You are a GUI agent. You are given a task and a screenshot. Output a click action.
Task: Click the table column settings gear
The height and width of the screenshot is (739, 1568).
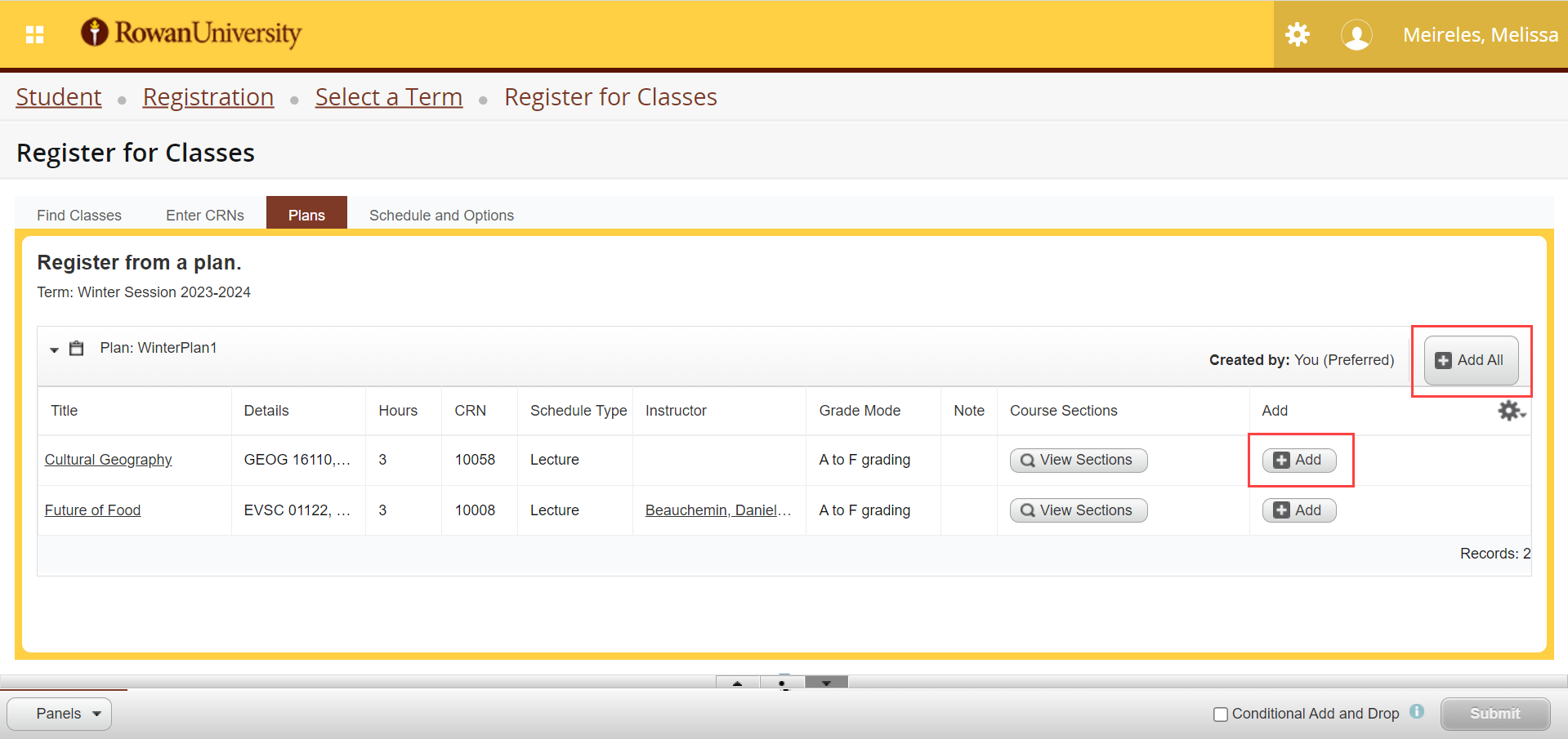coord(1510,411)
